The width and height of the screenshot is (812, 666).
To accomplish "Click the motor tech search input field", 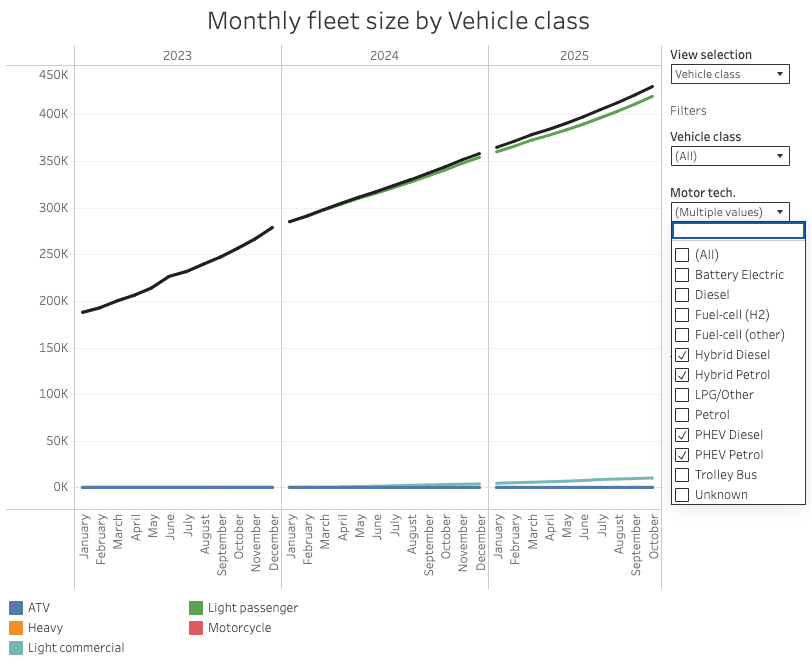I will (737, 231).
